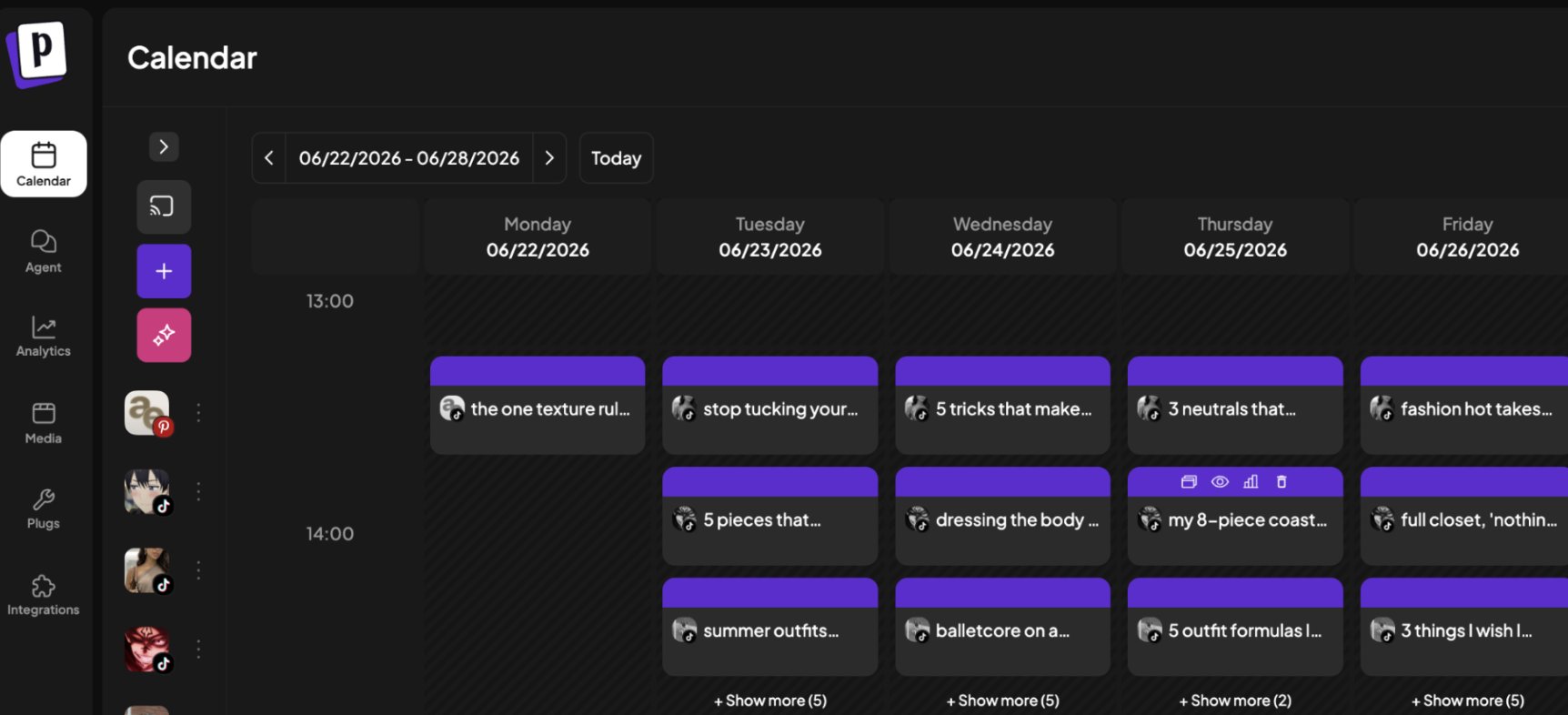Select the Calendar tab in sidebar
Image resolution: width=1568 pixels, height=715 pixels.
(x=44, y=164)
